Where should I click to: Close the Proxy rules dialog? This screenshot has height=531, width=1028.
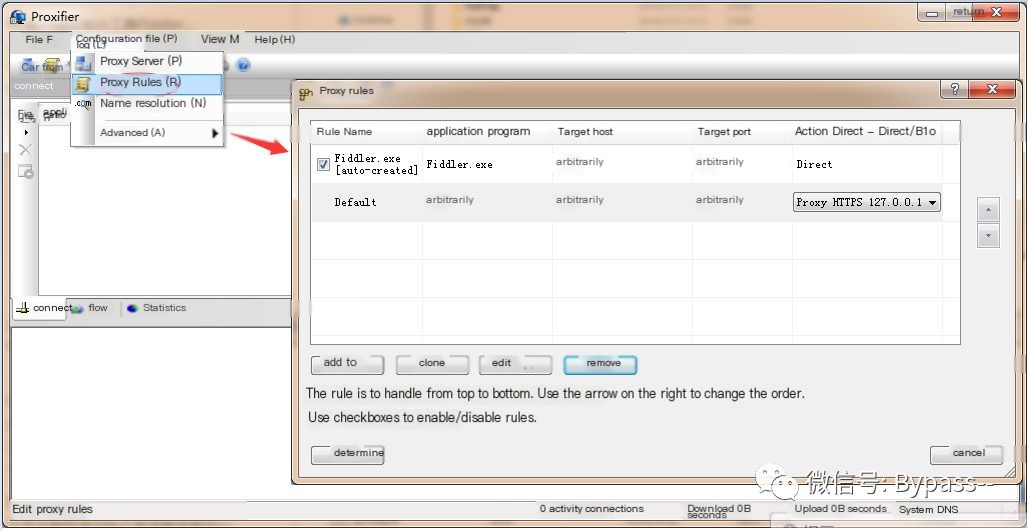(x=991, y=90)
